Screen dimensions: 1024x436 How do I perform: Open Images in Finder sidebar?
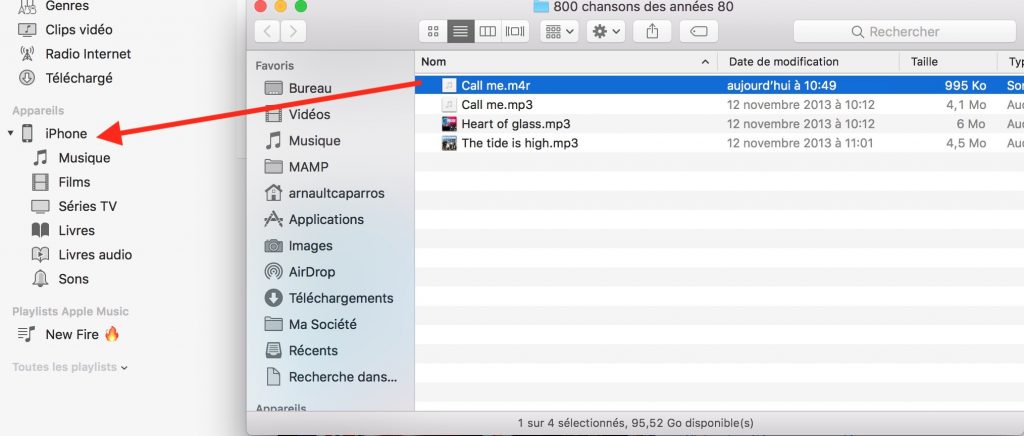(x=311, y=245)
